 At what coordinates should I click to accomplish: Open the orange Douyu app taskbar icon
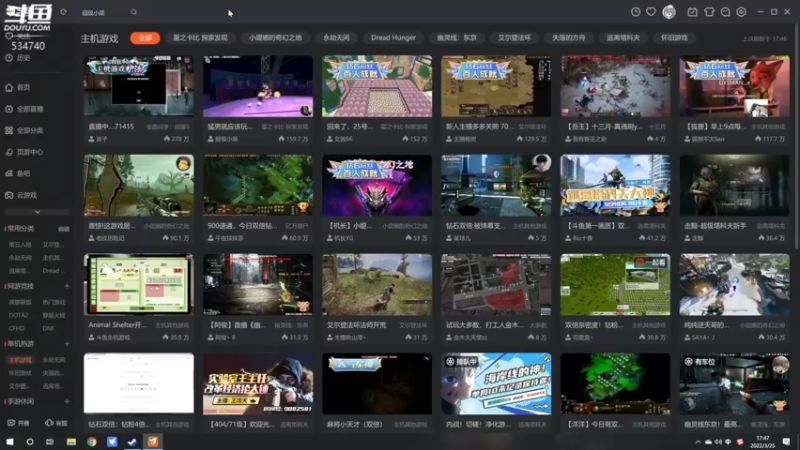click(x=153, y=441)
